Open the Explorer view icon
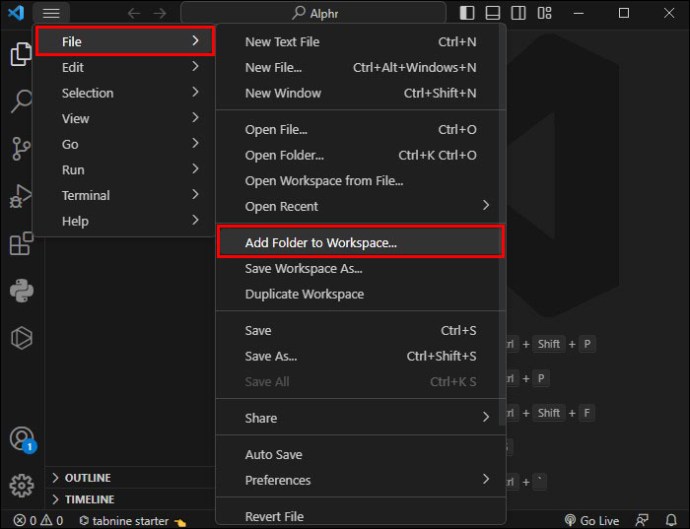Image resolution: width=690 pixels, height=529 pixels. 21,54
